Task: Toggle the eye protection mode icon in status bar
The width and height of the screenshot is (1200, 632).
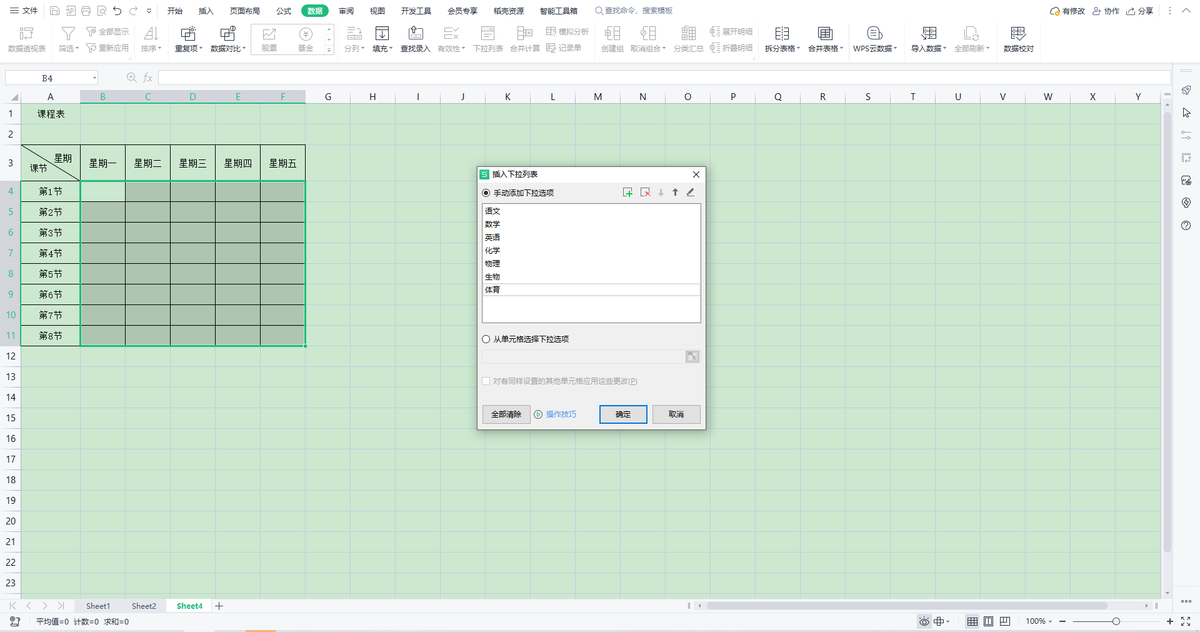Action: (x=924, y=622)
